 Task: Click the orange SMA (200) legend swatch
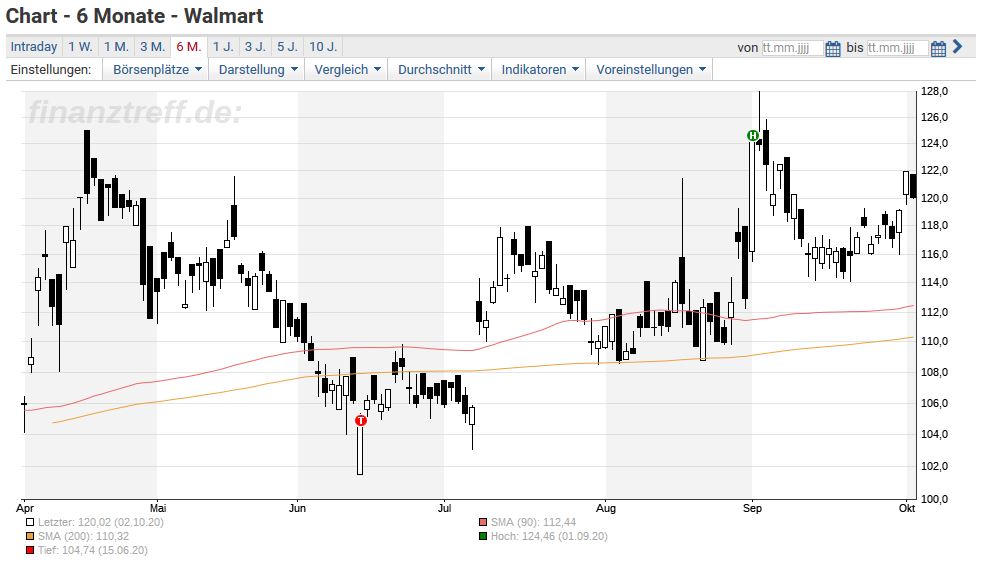click(x=30, y=537)
